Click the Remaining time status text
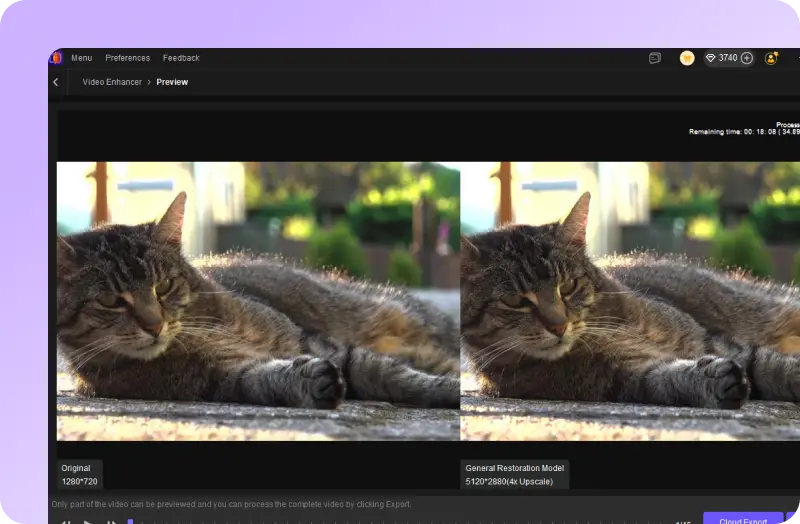 (x=744, y=132)
